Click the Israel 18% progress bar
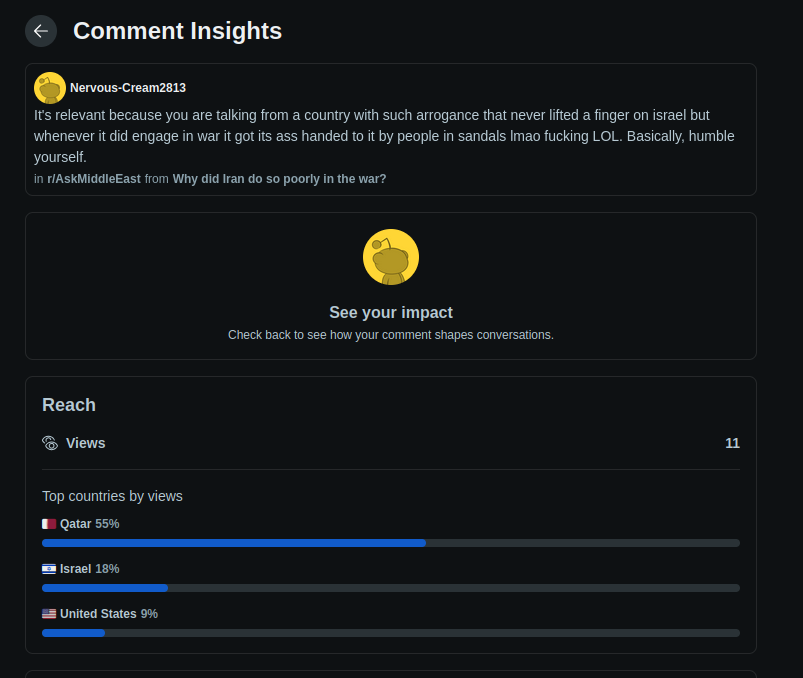 [x=391, y=588]
